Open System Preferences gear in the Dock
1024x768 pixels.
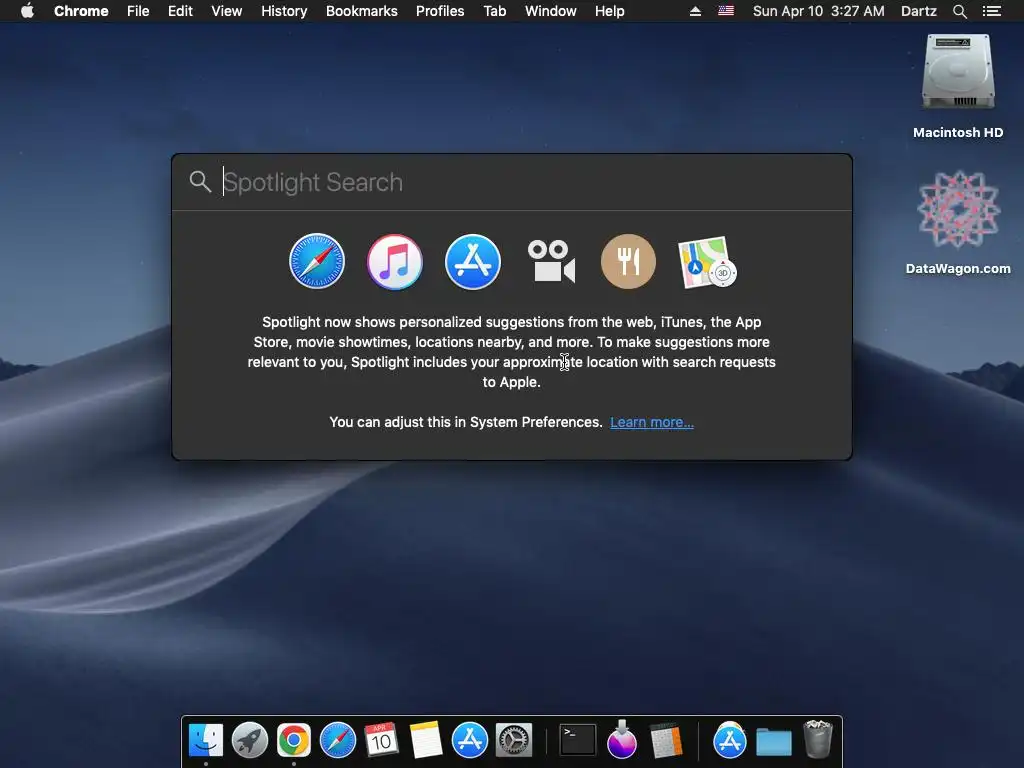514,740
